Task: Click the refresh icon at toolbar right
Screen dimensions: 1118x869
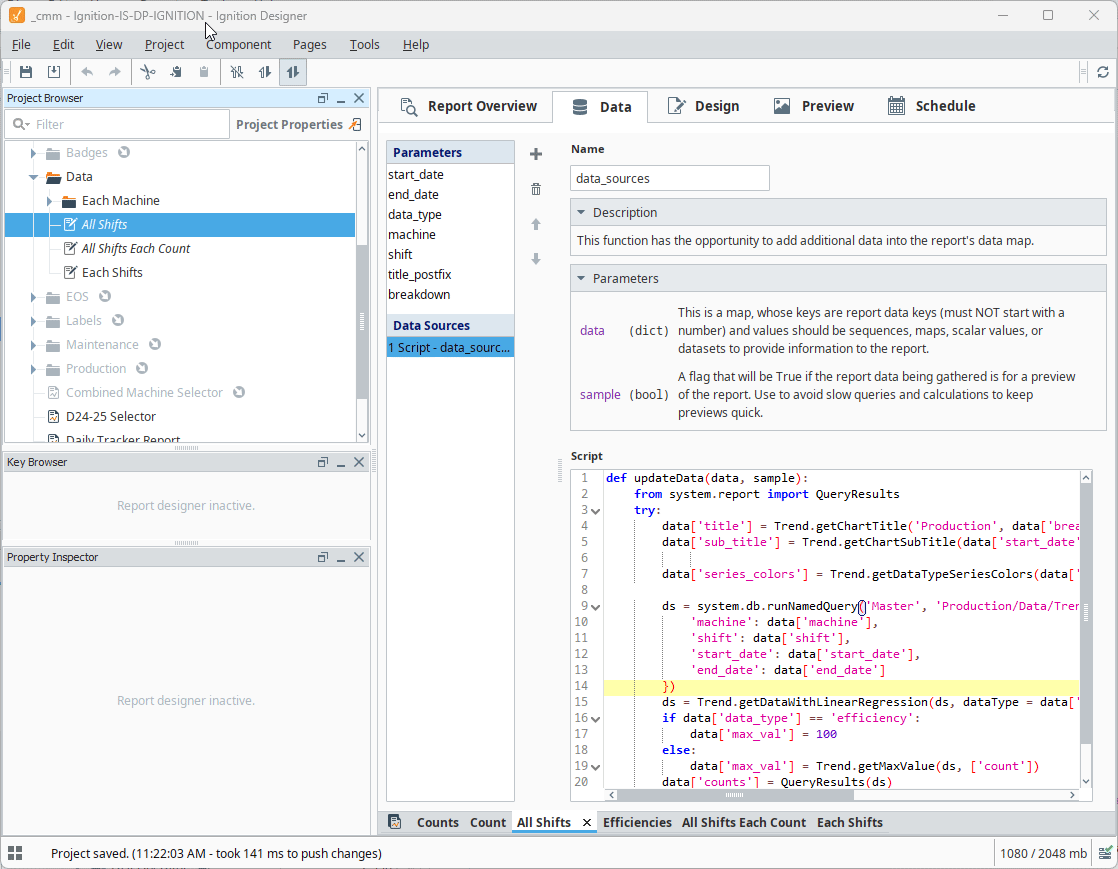Action: (x=1102, y=72)
